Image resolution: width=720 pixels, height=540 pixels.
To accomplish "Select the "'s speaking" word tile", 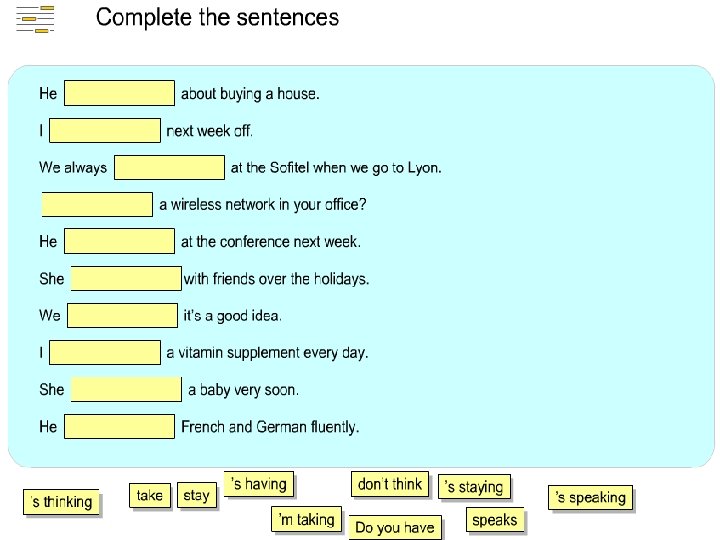I will (x=591, y=497).
